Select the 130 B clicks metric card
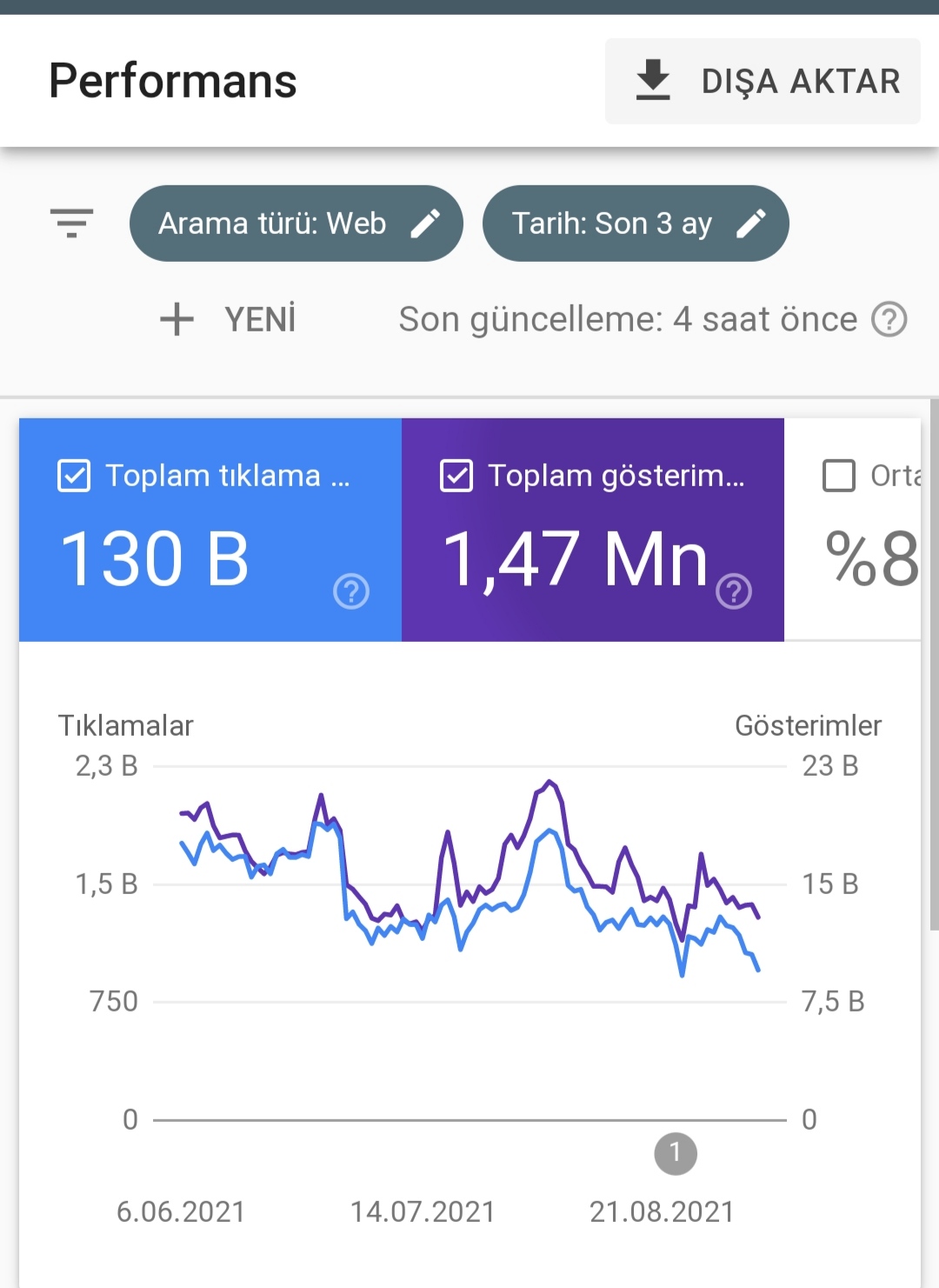Image resolution: width=939 pixels, height=1288 pixels. [210, 530]
